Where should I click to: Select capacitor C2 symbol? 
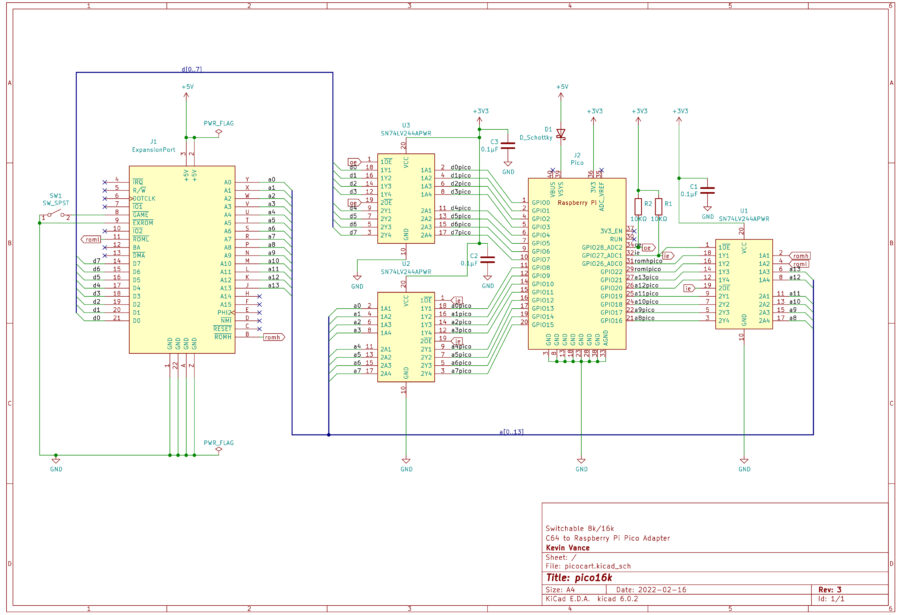click(487, 260)
